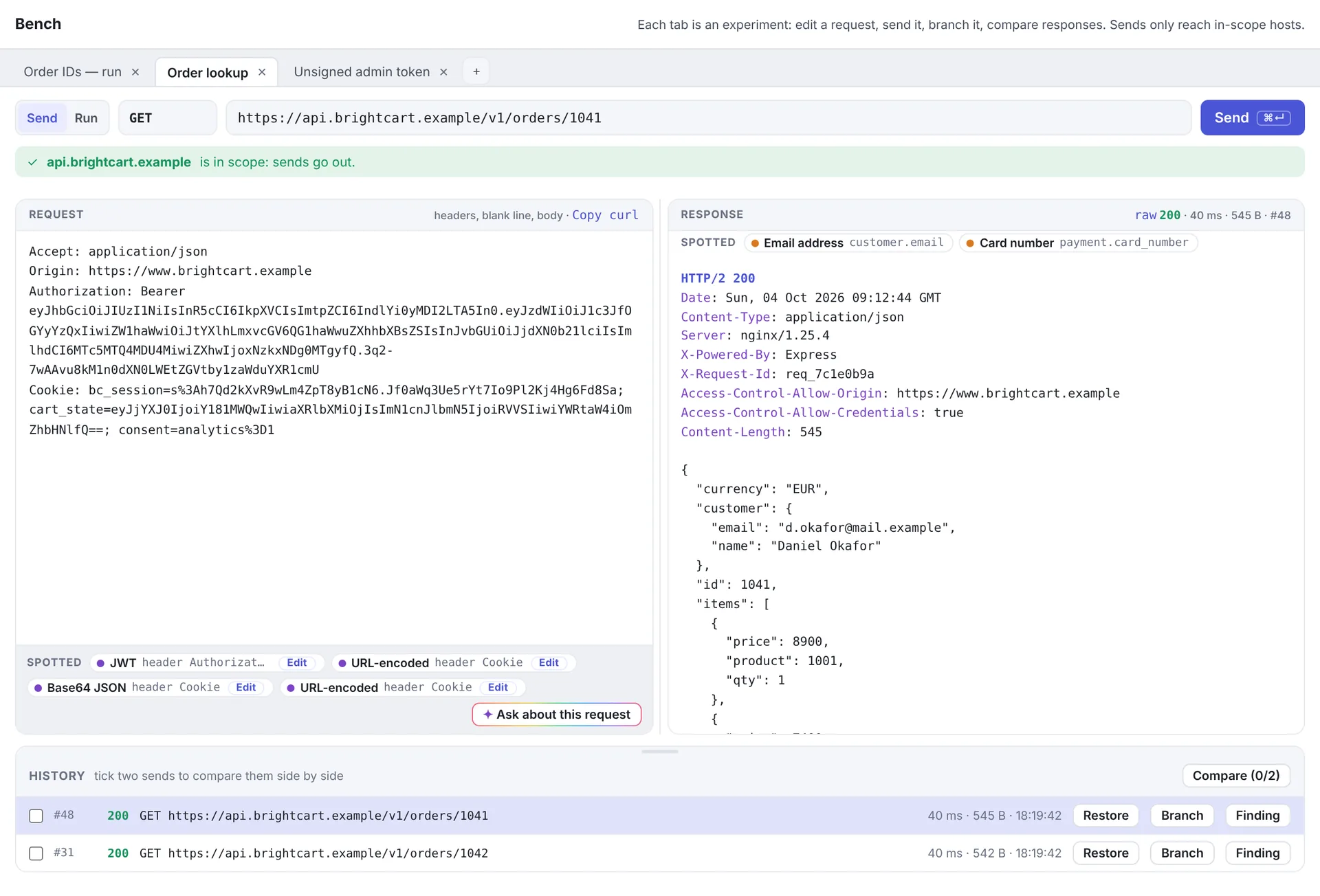Image resolution: width=1320 pixels, height=896 pixels.
Task: Click 'GET https://api.brightcart.example/v1/orders/1042' history row text
Action: (x=313, y=853)
